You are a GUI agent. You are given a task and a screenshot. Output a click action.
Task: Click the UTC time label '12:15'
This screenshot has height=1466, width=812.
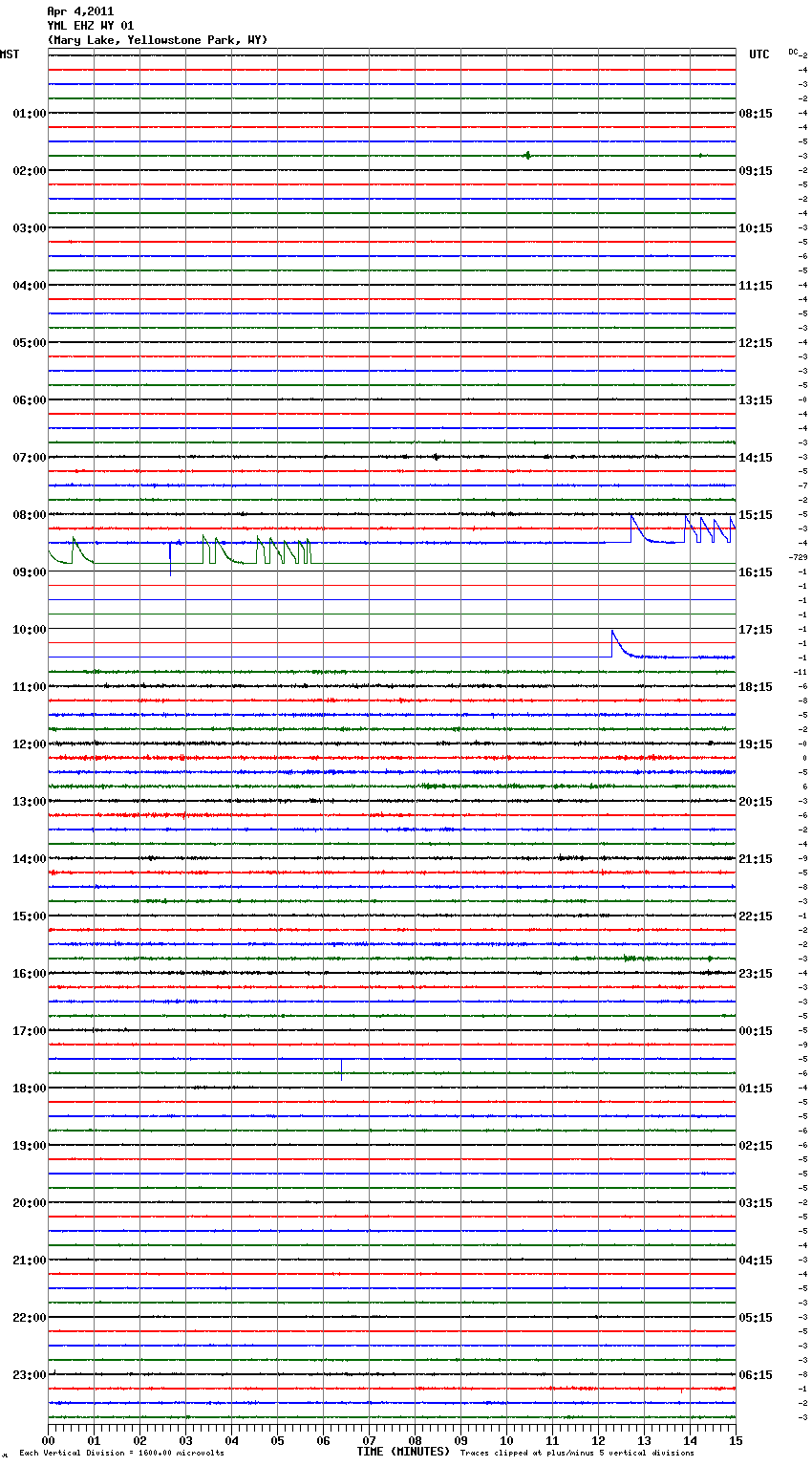point(756,343)
